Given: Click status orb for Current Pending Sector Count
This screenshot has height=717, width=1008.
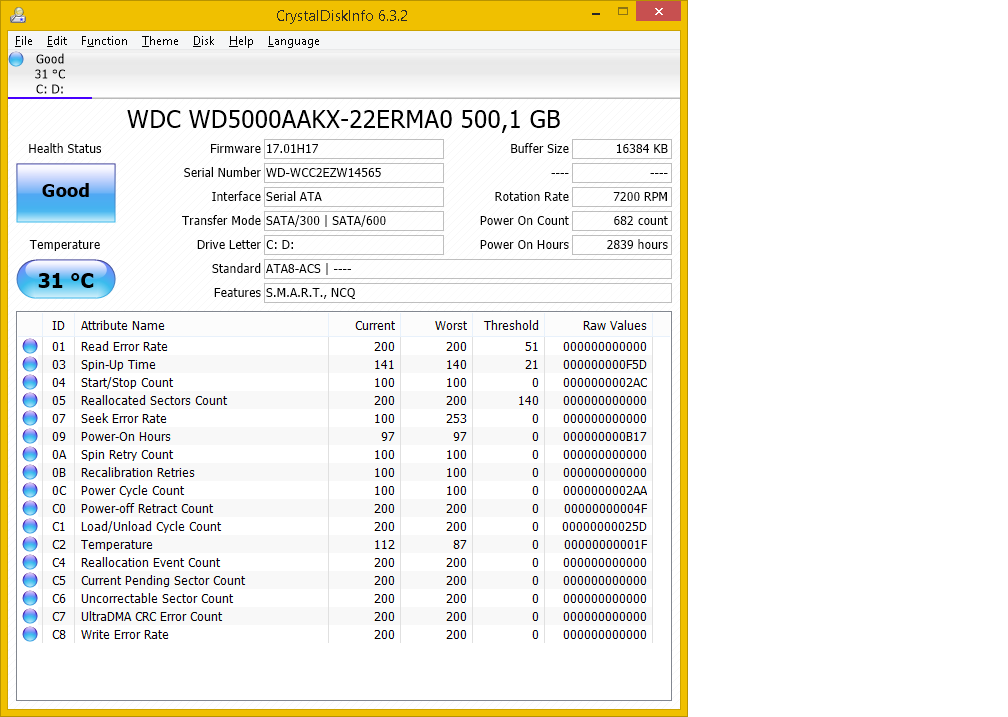Looking at the screenshot, I should [x=30, y=580].
